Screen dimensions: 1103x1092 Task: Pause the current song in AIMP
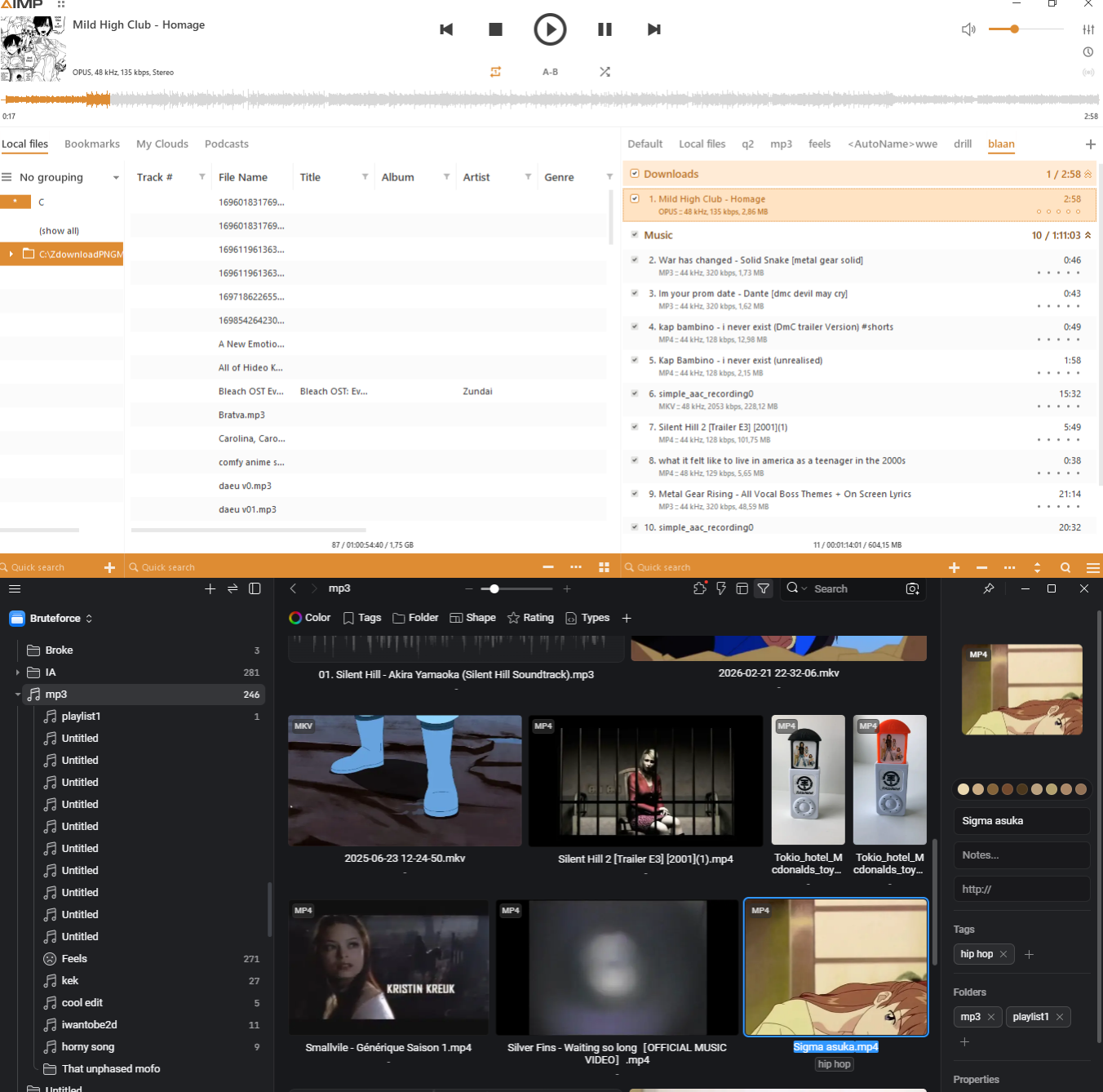pos(605,29)
